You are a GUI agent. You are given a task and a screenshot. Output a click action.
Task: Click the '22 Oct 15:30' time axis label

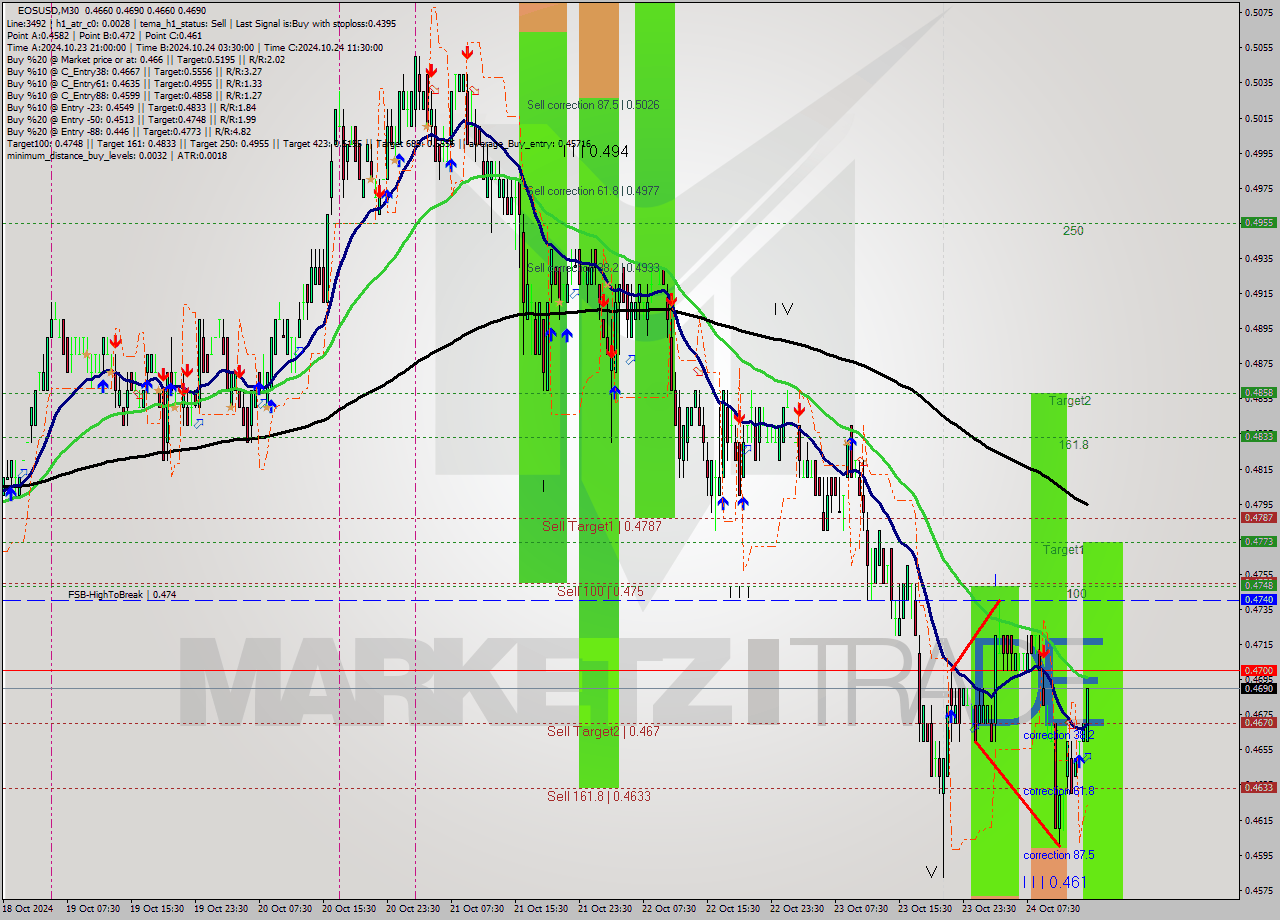(x=733, y=909)
